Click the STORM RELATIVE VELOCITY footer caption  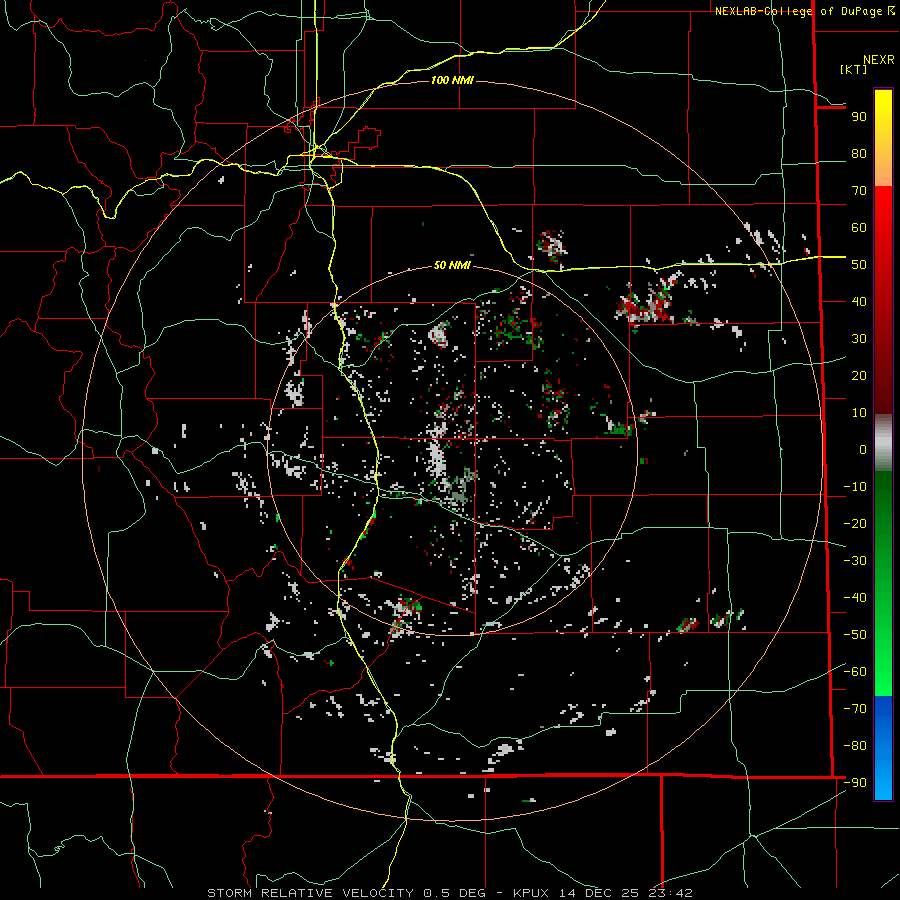coord(449,893)
